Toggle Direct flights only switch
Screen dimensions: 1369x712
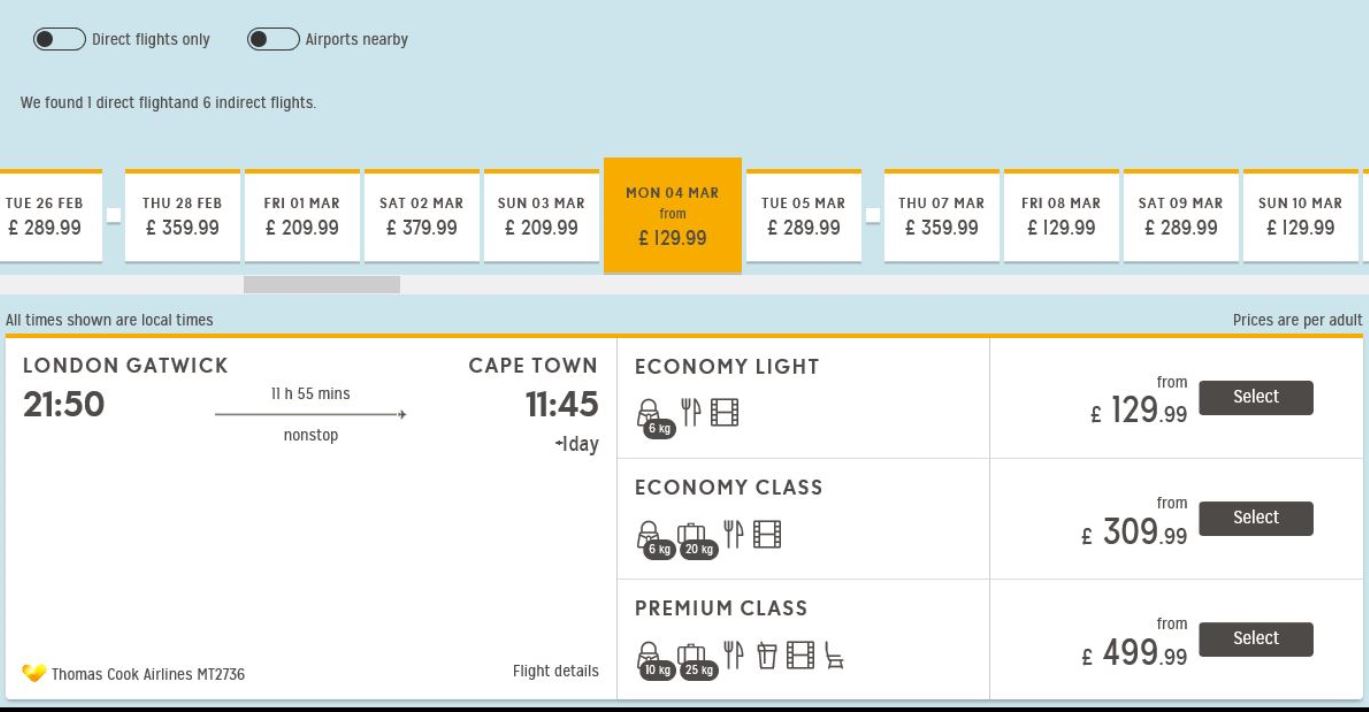click(59, 39)
